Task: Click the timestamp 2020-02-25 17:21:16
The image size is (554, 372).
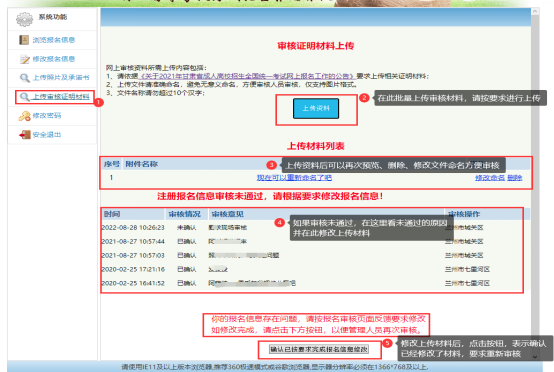Action: click(133, 270)
